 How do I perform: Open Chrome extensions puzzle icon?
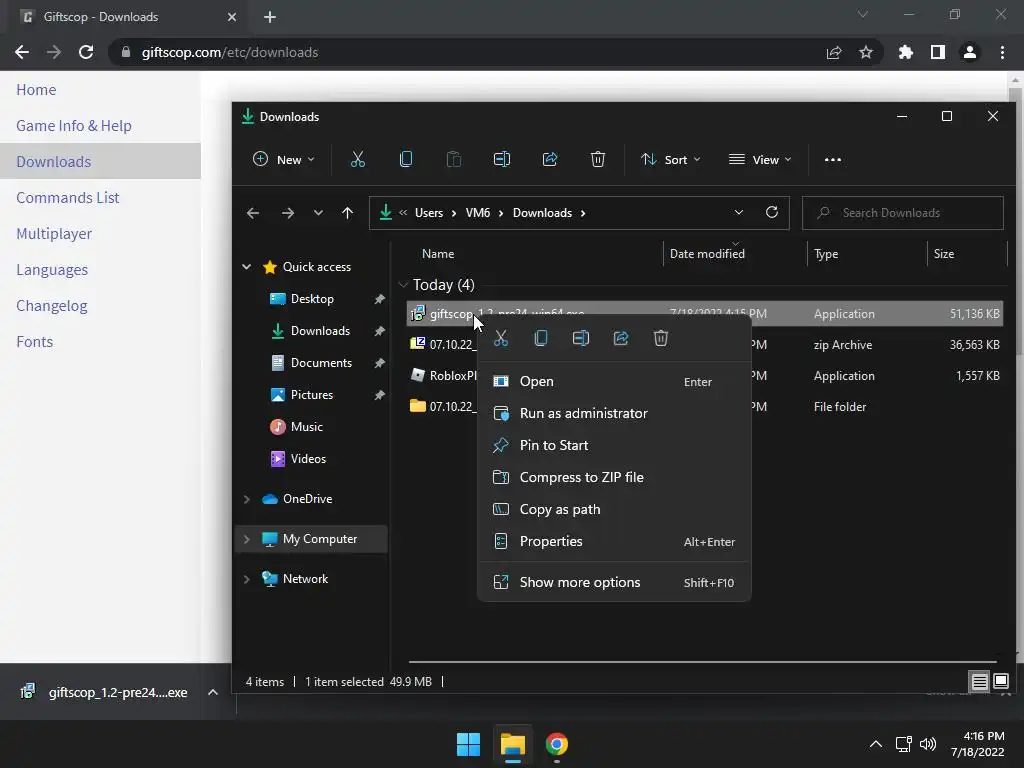point(905,52)
